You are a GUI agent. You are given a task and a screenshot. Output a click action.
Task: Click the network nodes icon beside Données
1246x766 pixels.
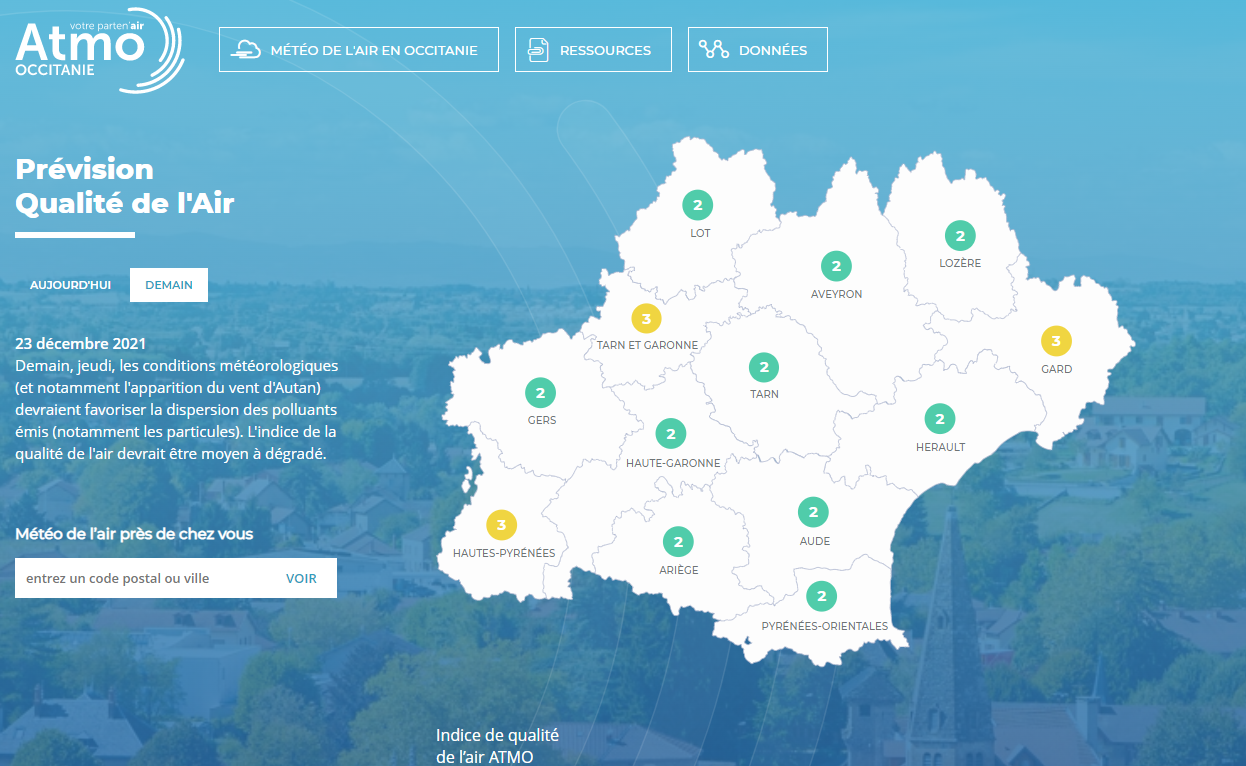click(713, 50)
